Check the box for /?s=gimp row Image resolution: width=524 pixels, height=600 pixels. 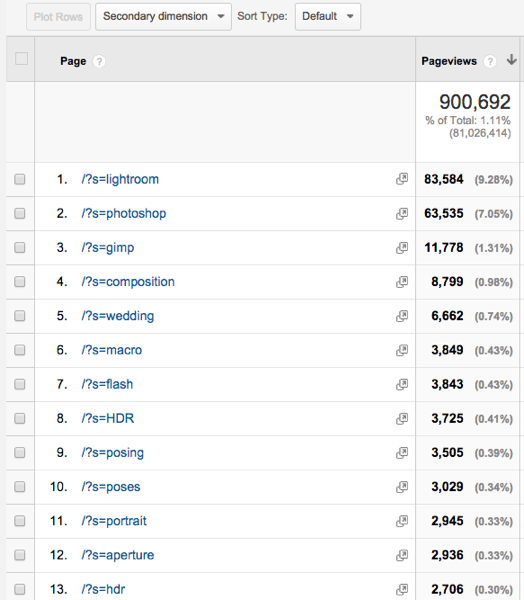click(20, 248)
